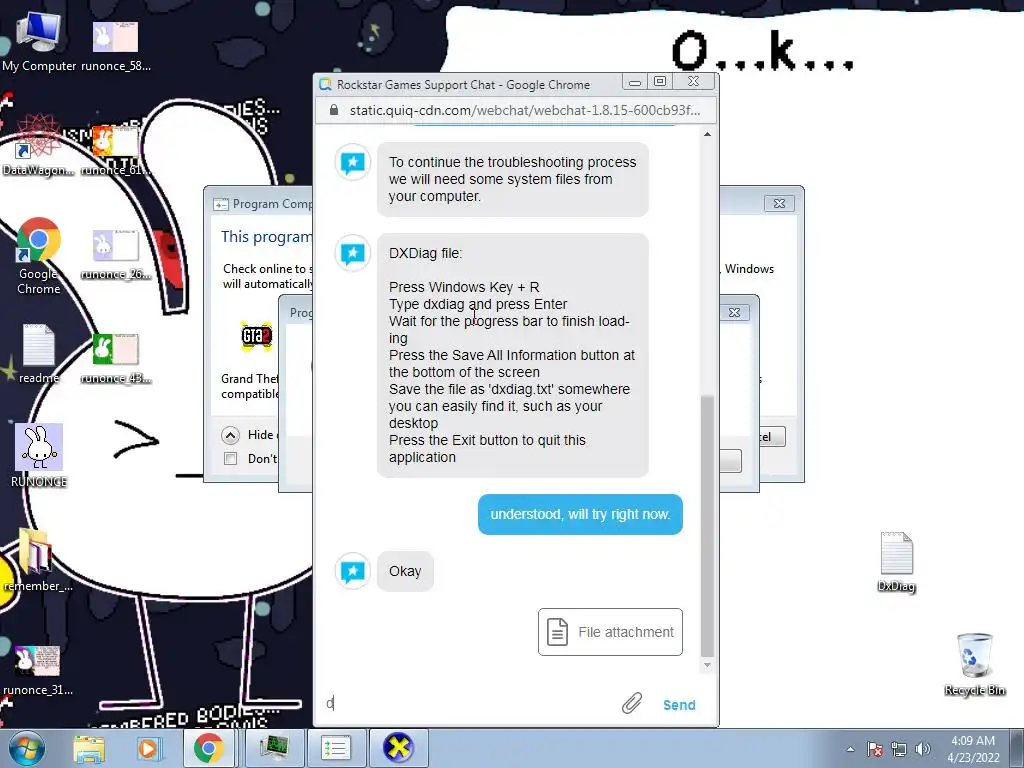Open Windows Media Player from taskbar
Screen dimensions: 1024x768
148,748
